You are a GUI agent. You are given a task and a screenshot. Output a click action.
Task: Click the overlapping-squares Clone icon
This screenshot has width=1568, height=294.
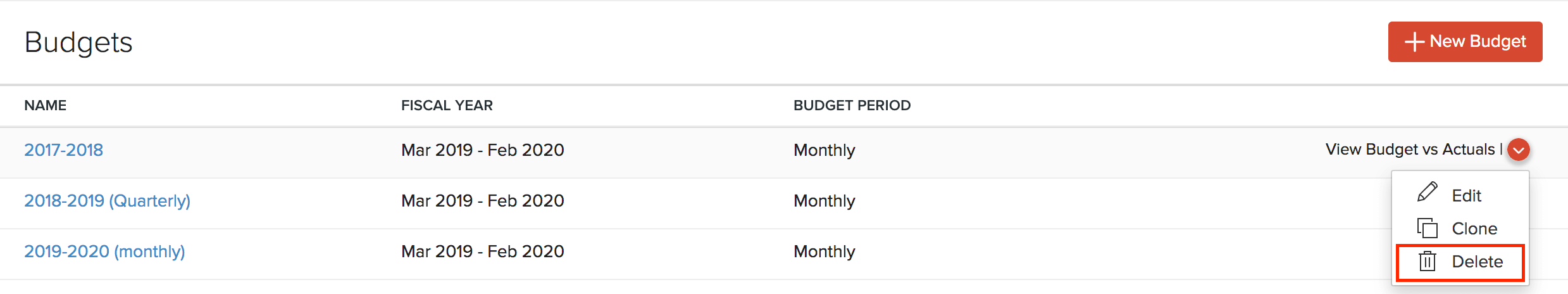[x=1428, y=227]
